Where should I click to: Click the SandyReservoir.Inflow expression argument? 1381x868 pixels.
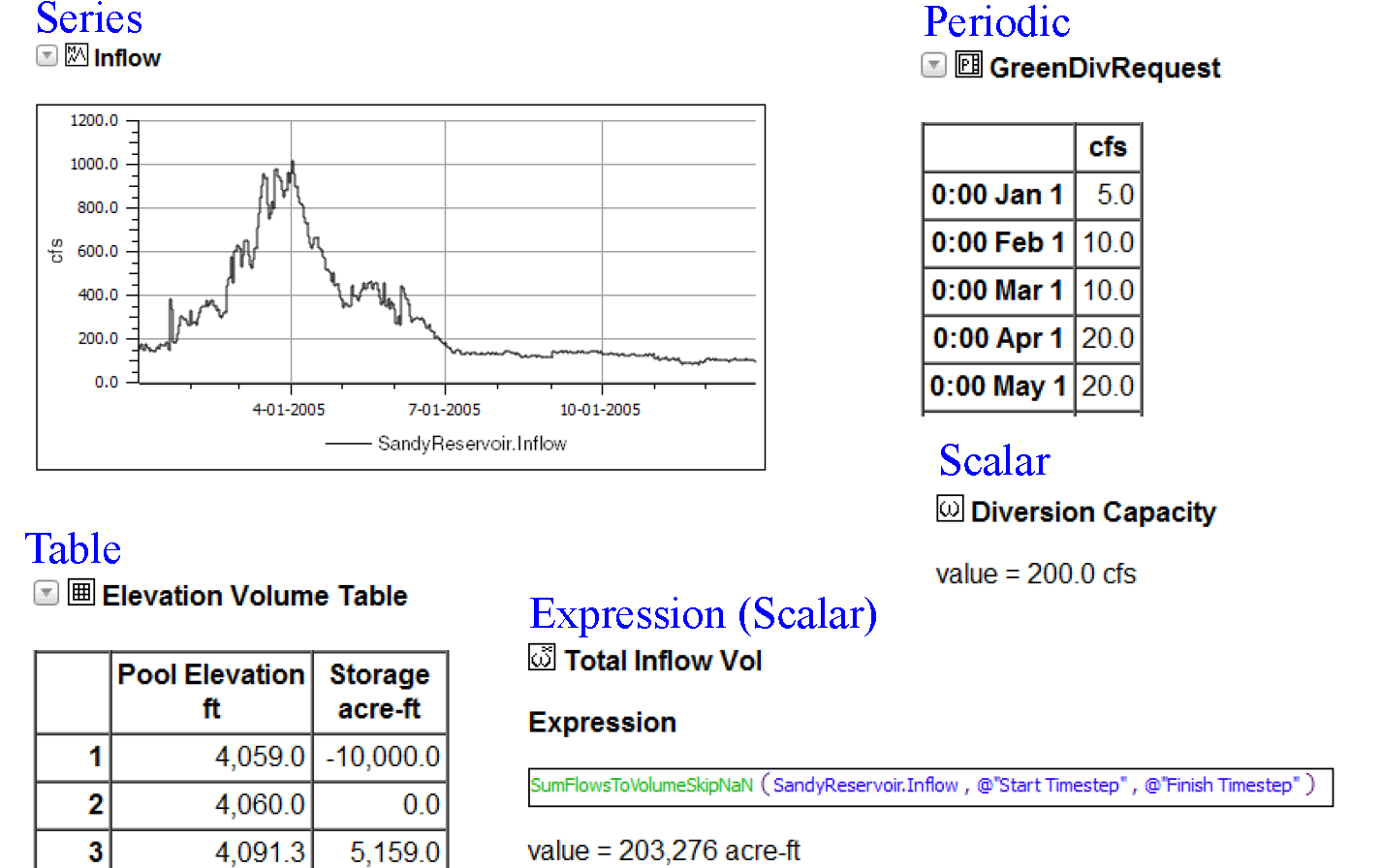[865, 786]
